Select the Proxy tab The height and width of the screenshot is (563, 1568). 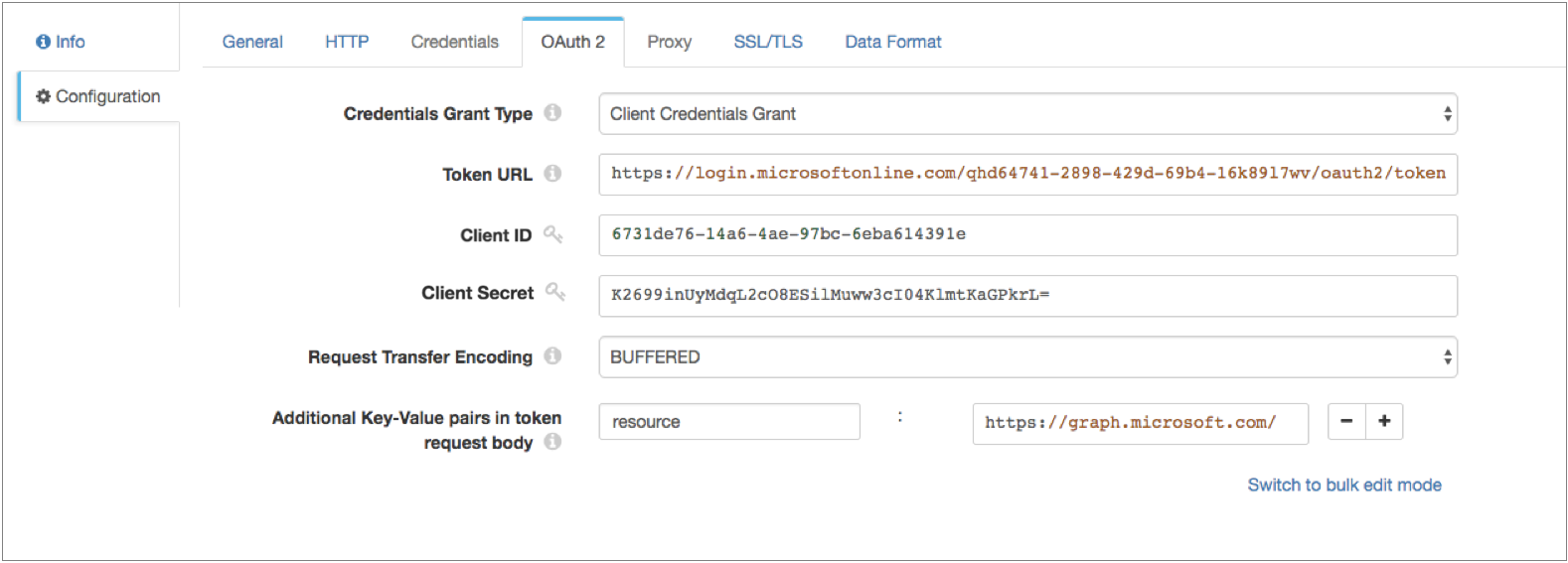pos(669,42)
